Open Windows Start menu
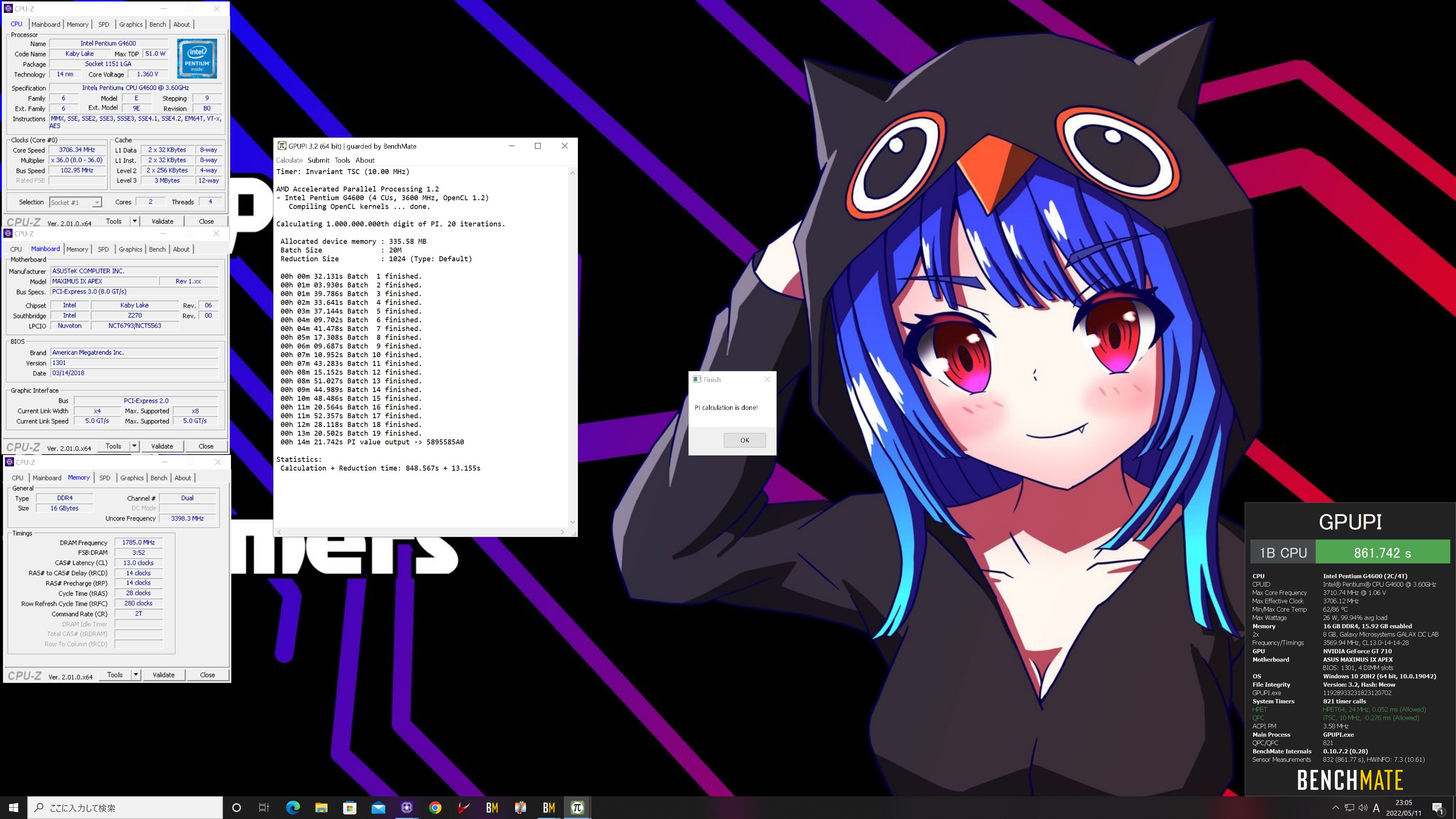 [14, 808]
